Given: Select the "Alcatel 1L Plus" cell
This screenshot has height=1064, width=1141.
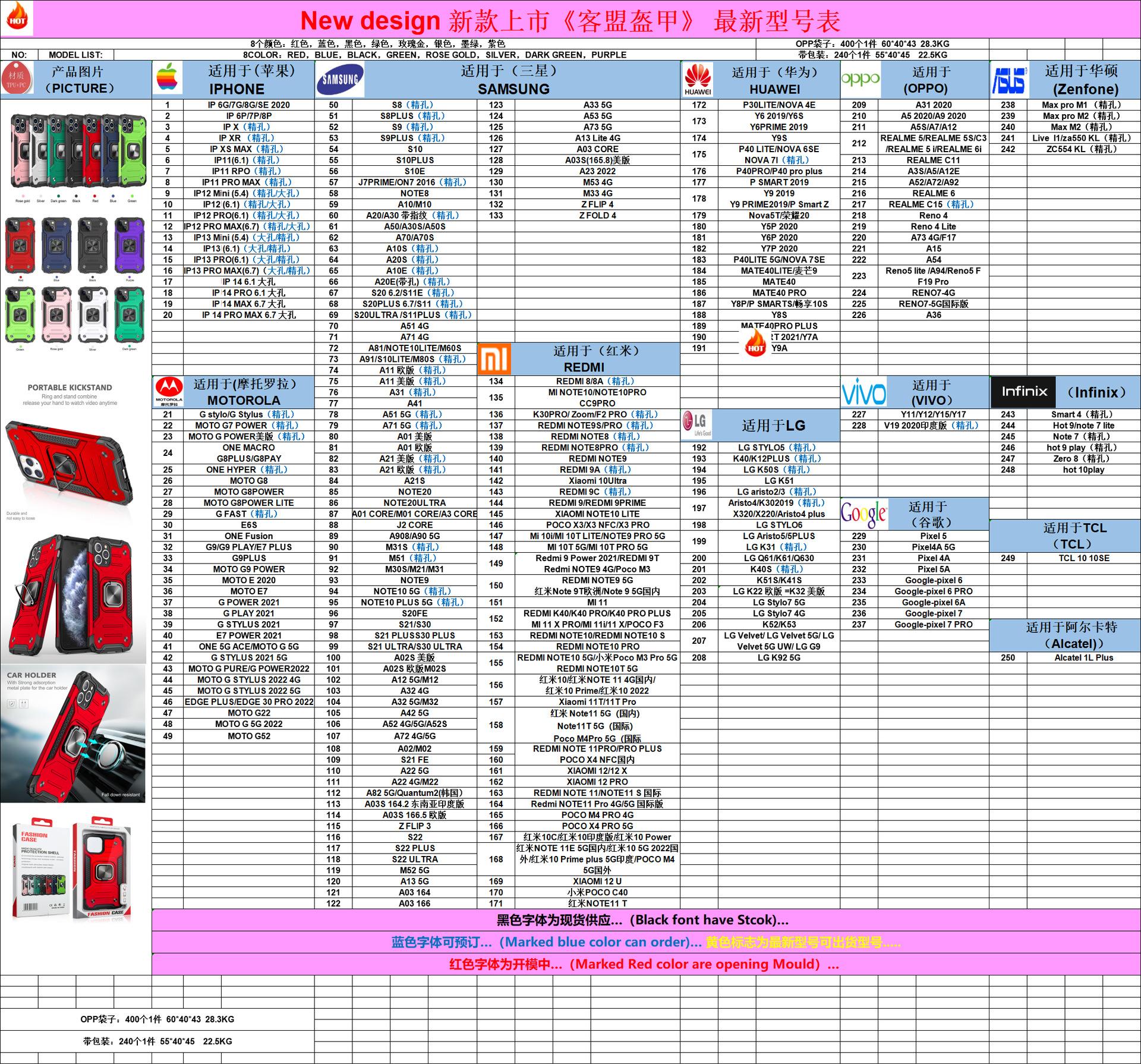Looking at the screenshot, I should pyautogui.click(x=1083, y=658).
